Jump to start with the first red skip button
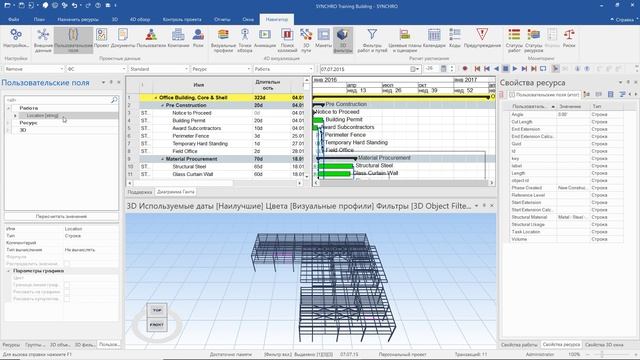This screenshot has height=360, width=640. (x=477, y=69)
